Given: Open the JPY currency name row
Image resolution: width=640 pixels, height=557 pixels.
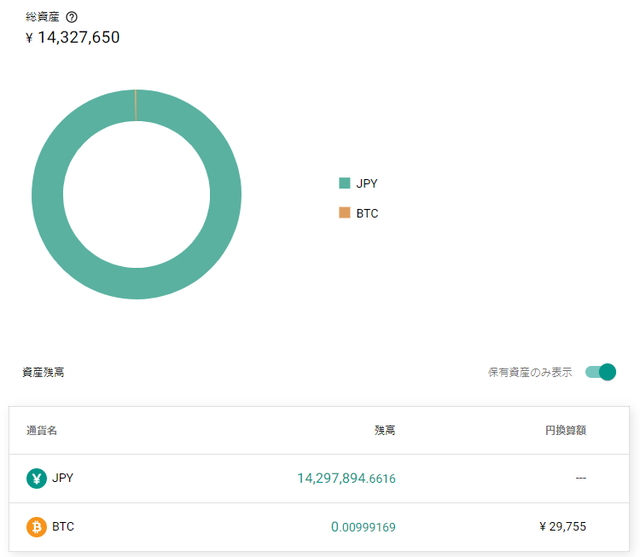Looking at the screenshot, I should pyautogui.click(x=319, y=478).
